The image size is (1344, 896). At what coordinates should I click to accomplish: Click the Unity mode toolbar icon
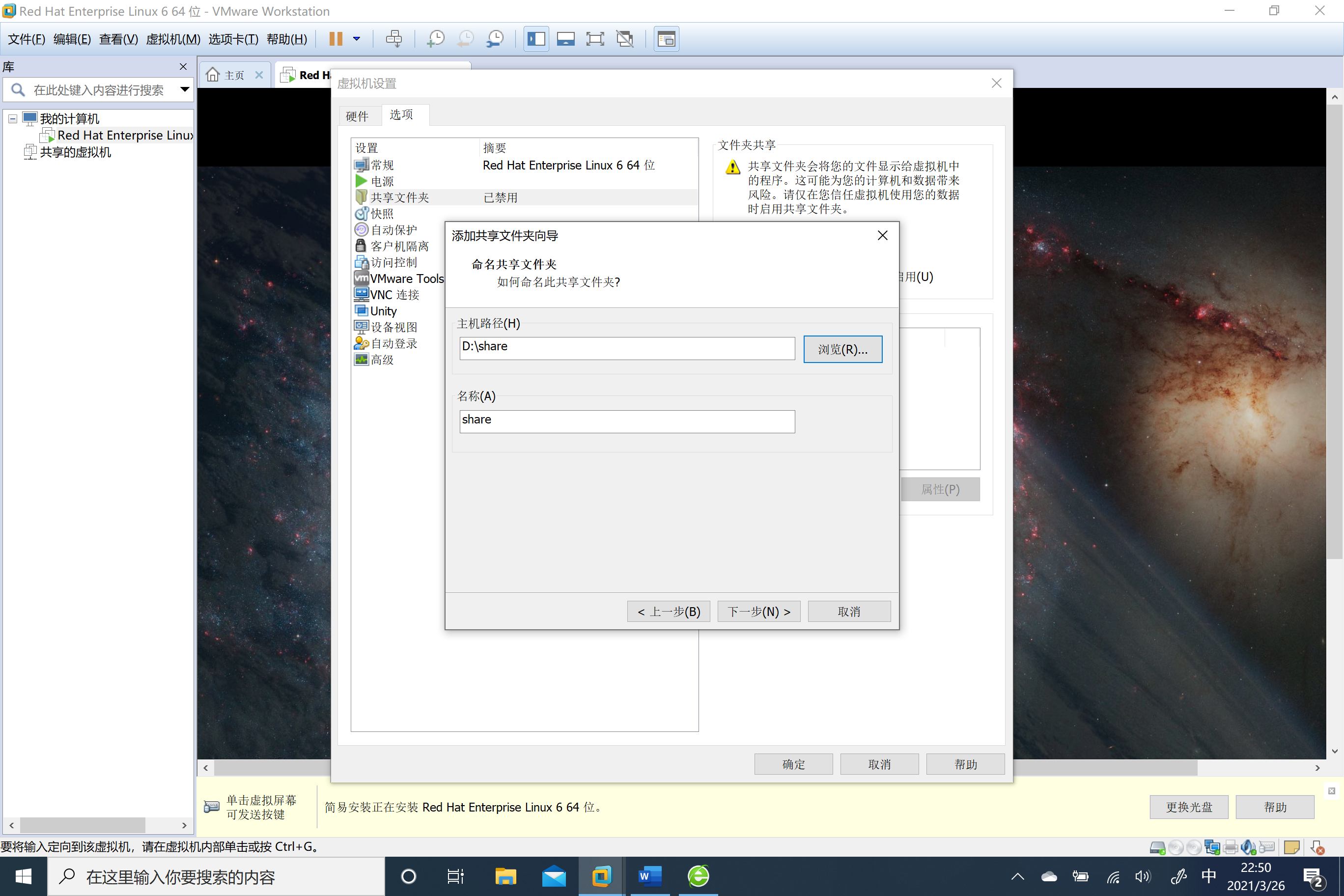[x=624, y=39]
